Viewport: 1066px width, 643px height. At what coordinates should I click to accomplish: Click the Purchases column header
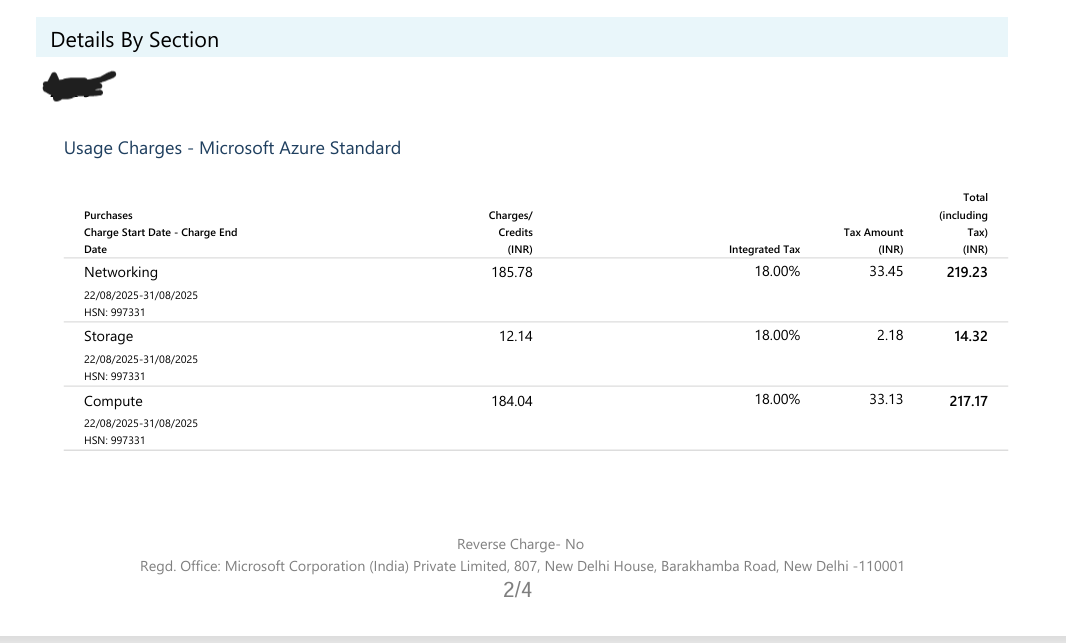[108, 215]
